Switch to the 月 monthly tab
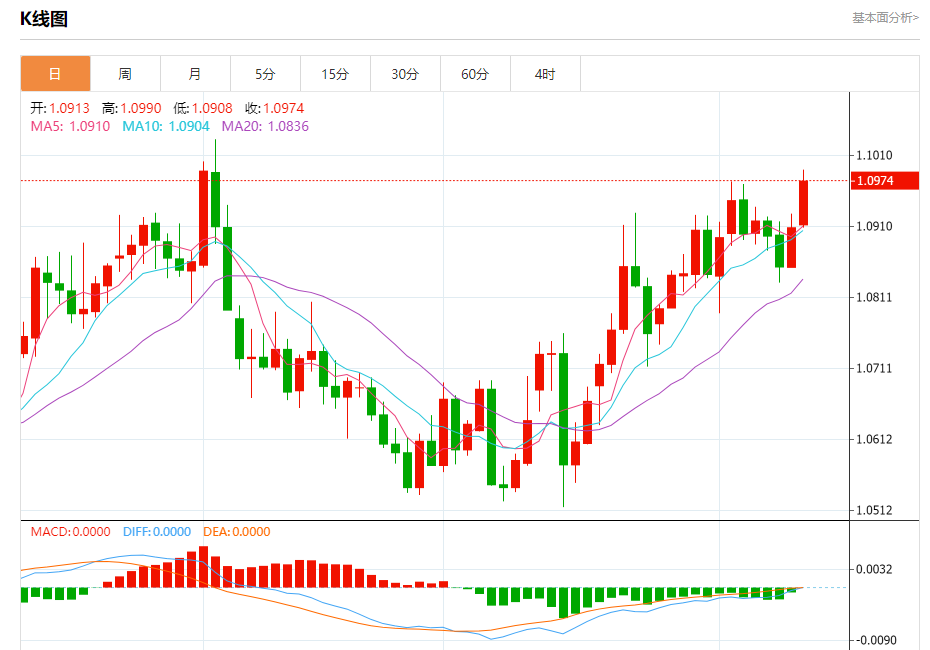The image size is (930, 650). click(x=195, y=74)
